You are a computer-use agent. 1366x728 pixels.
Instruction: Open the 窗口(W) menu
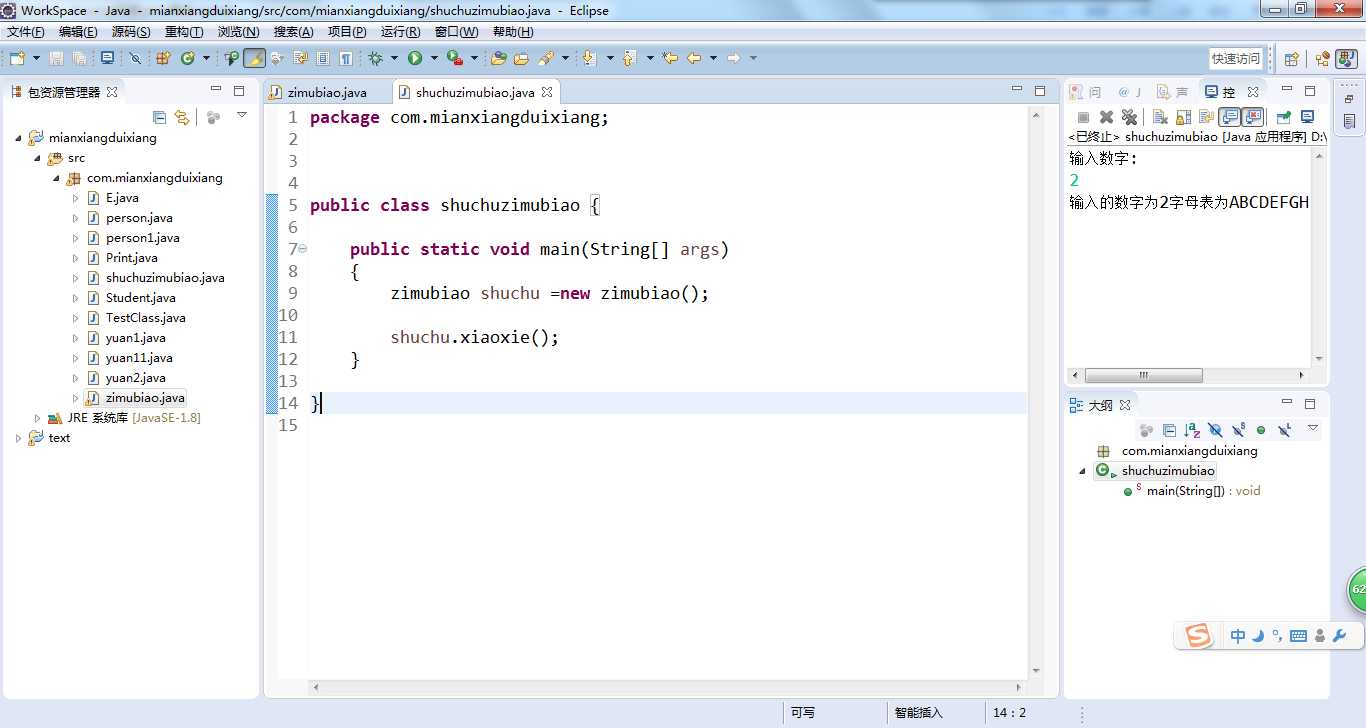click(456, 32)
